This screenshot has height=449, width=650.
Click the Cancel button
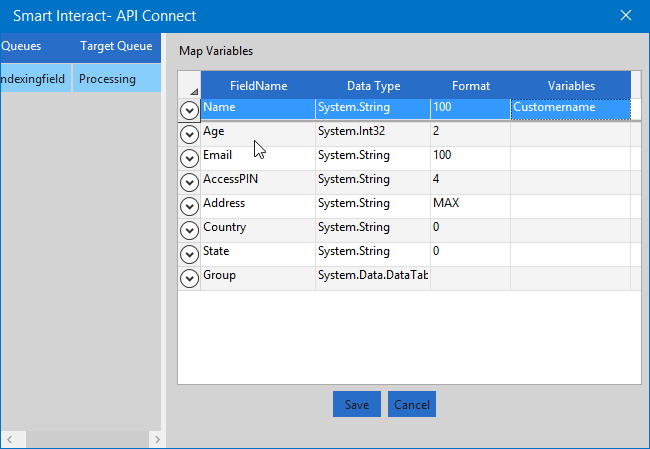tap(412, 405)
